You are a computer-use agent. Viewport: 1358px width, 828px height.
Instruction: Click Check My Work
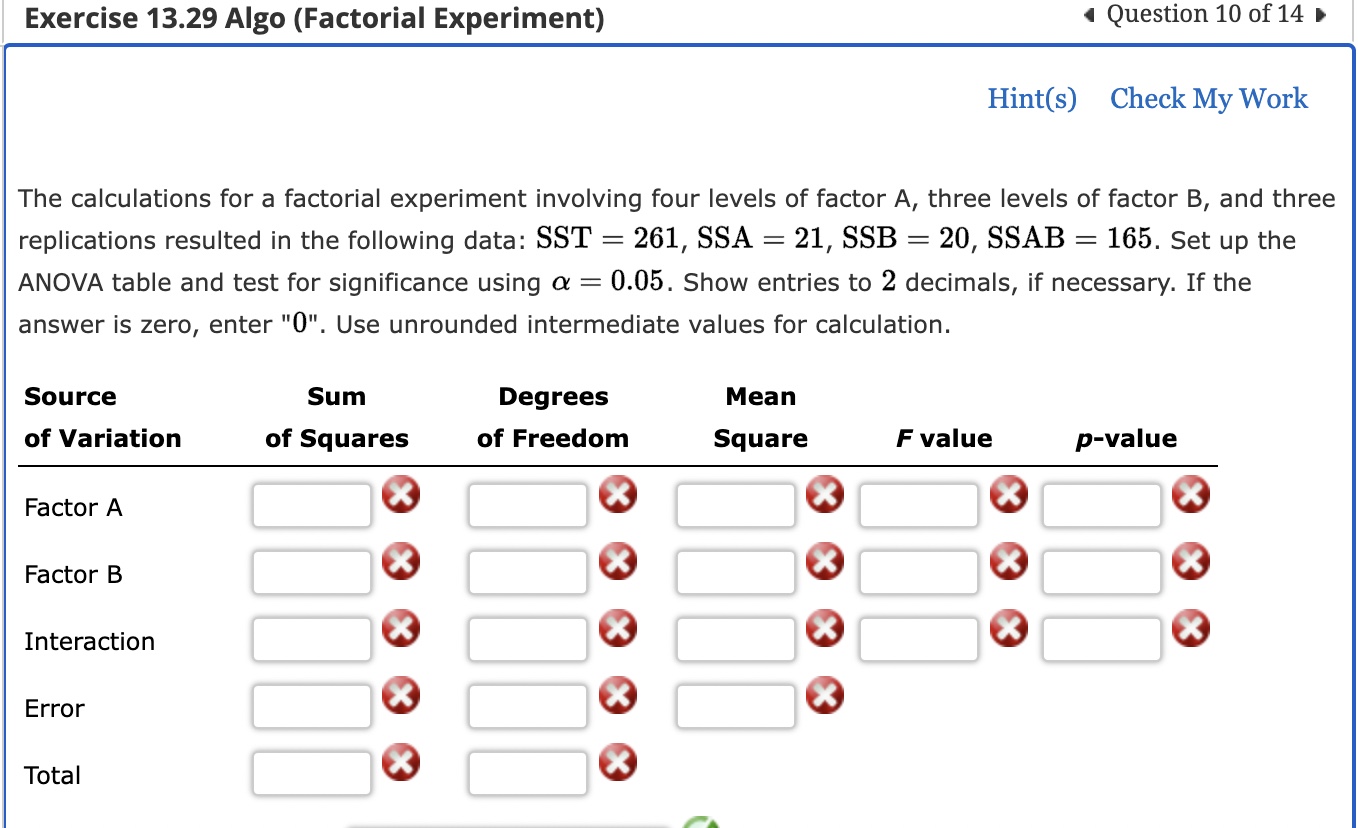(1208, 98)
